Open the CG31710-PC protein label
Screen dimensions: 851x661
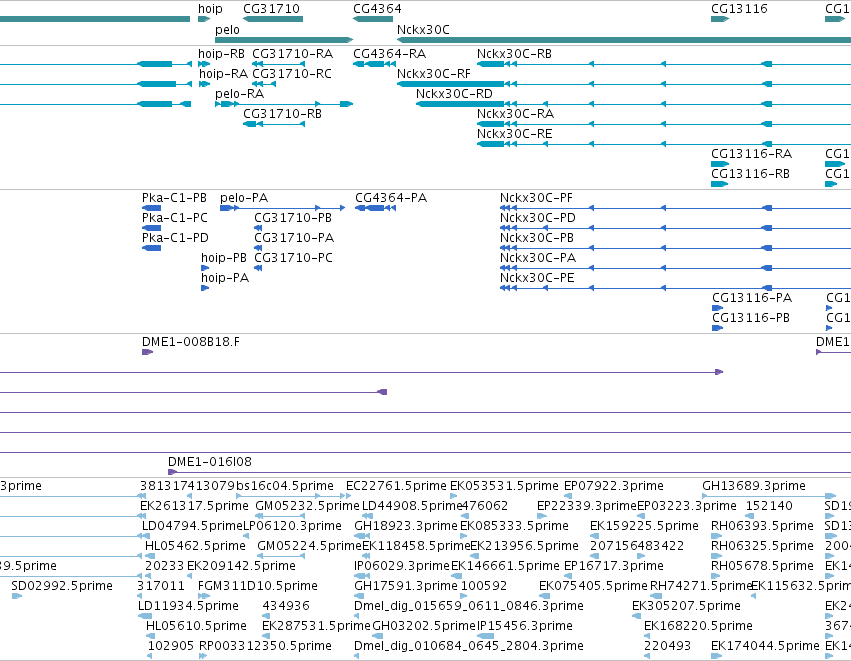pyautogui.click(x=294, y=258)
